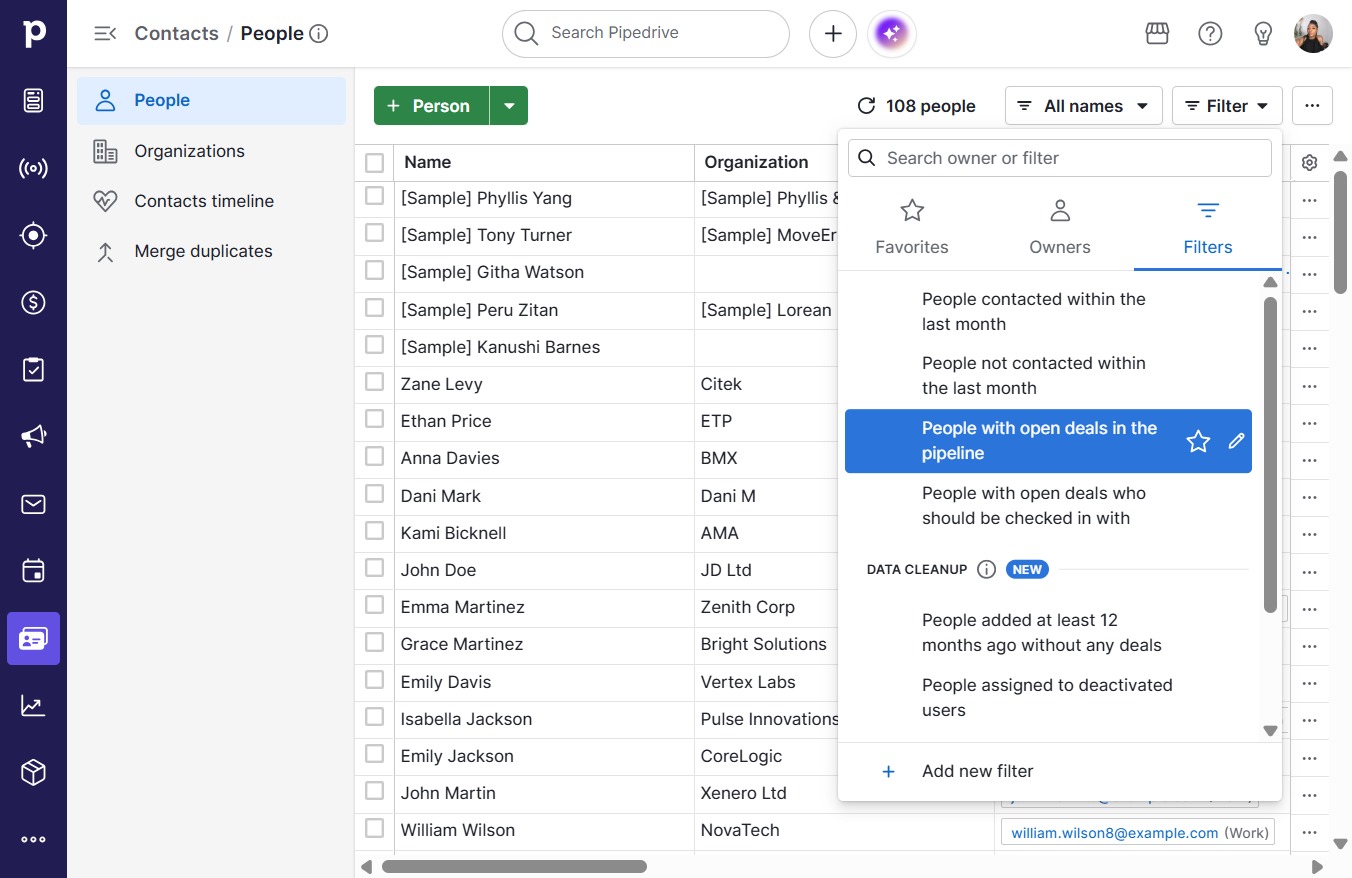Switch to the Owners tab

tap(1060, 227)
